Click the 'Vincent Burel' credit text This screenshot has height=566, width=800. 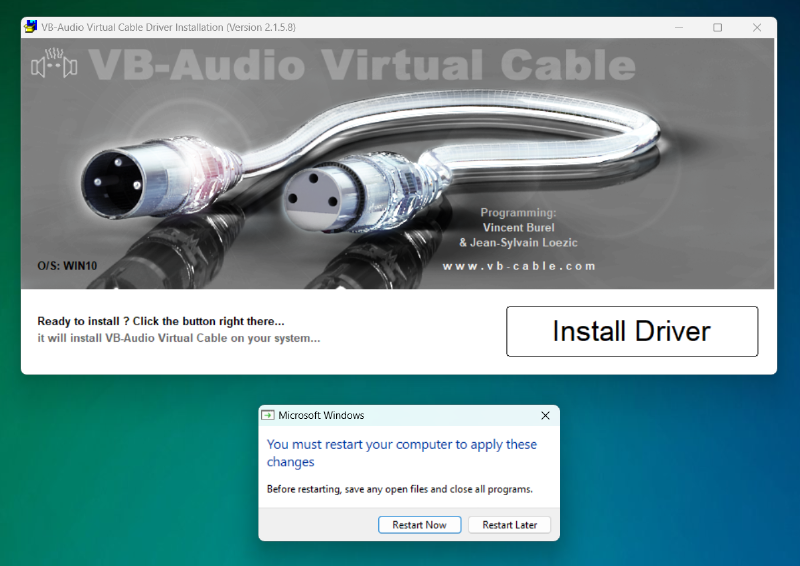pyautogui.click(x=518, y=228)
